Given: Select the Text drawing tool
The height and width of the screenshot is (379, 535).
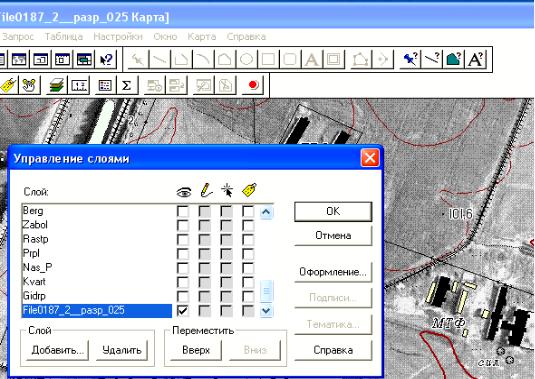Looking at the screenshot, I should point(312,60).
